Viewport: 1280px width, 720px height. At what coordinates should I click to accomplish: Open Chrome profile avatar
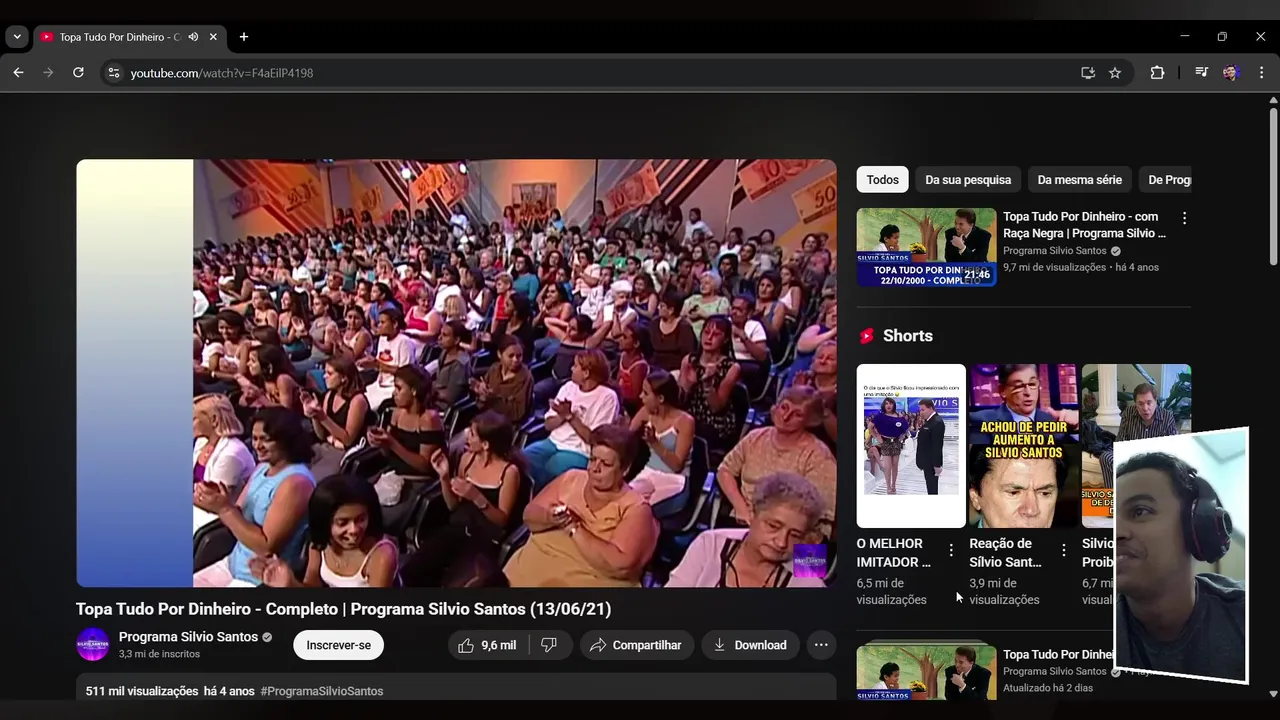pos(1231,73)
